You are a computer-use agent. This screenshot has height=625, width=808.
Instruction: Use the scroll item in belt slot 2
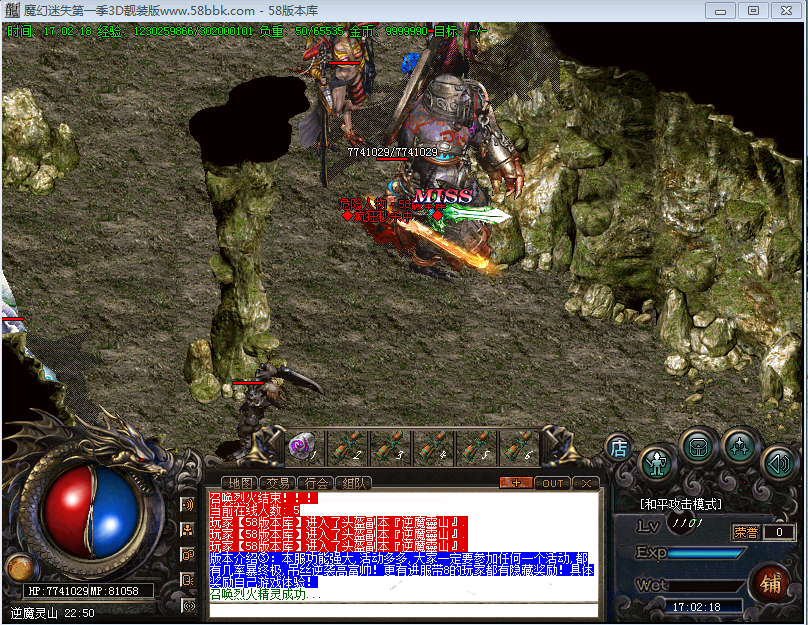[x=347, y=446]
